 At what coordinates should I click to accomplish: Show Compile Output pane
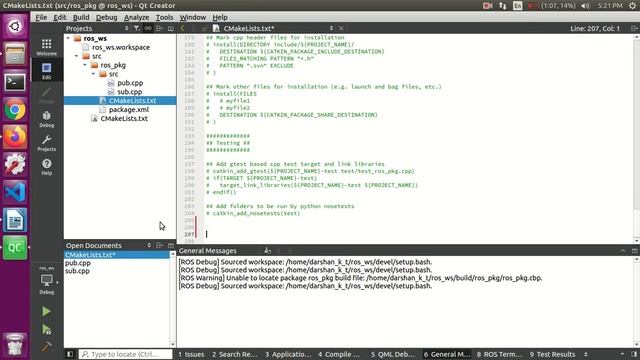(x=339, y=354)
